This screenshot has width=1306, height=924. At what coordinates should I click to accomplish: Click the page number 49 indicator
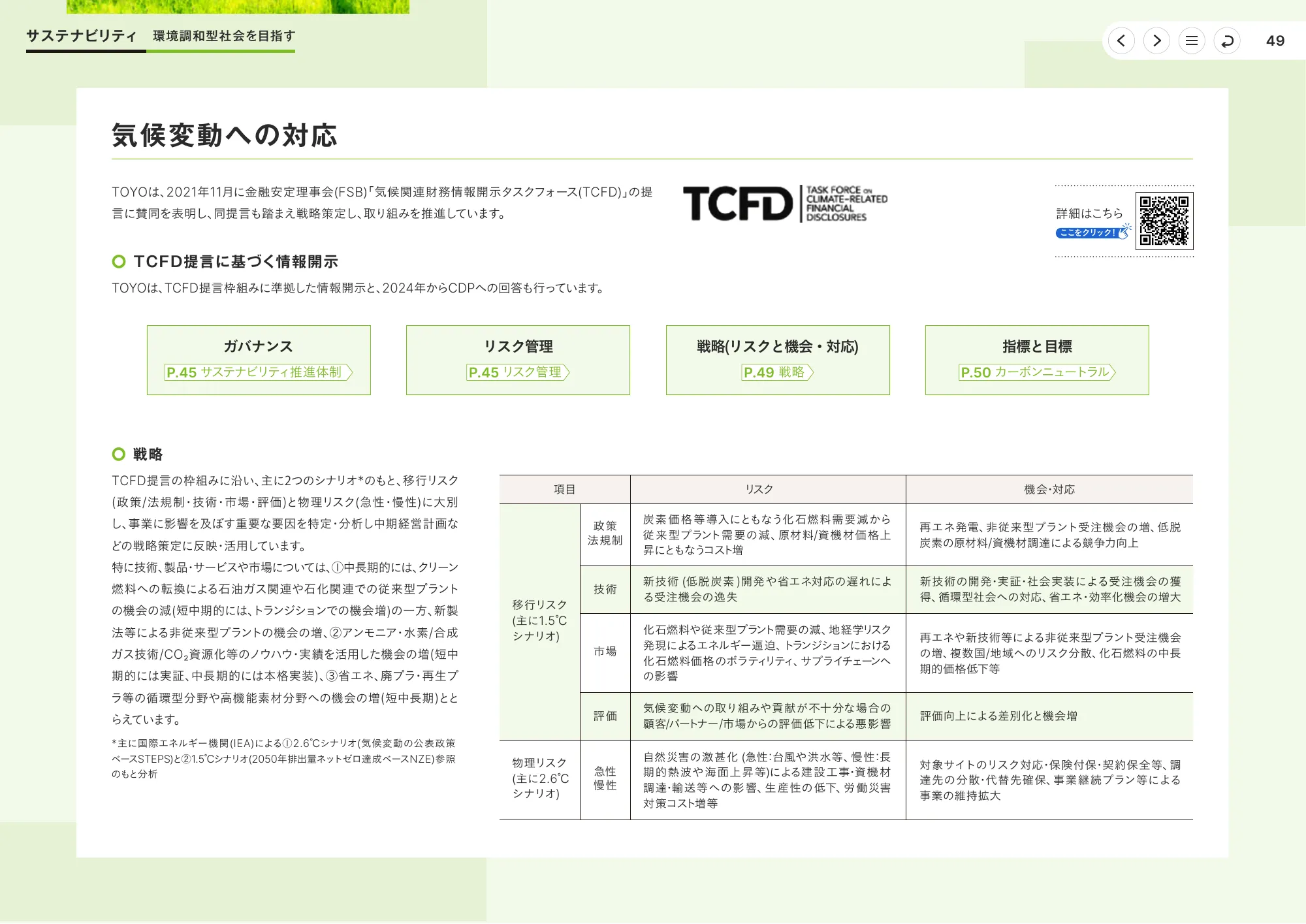pos(1275,40)
